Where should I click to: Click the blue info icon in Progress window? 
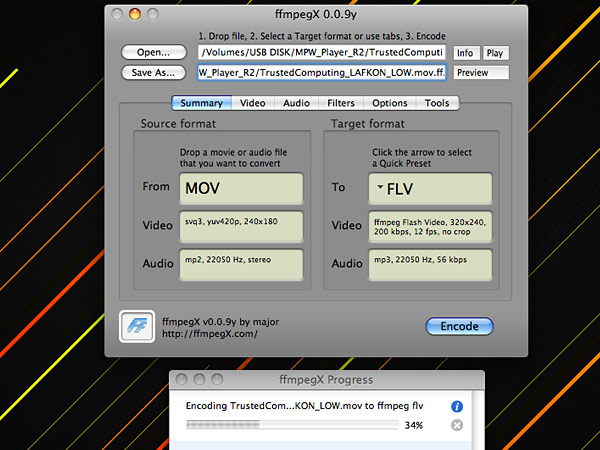tap(457, 406)
